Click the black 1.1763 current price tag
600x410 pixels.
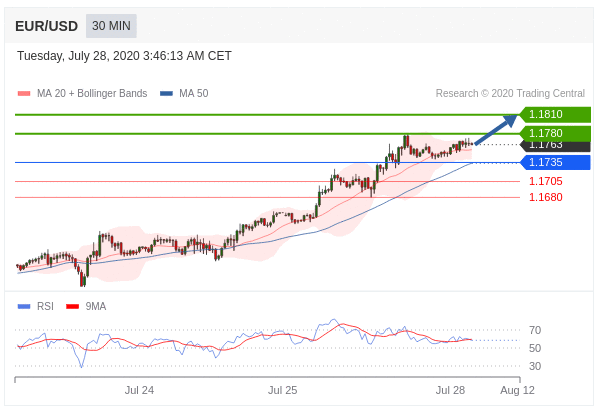tap(554, 146)
